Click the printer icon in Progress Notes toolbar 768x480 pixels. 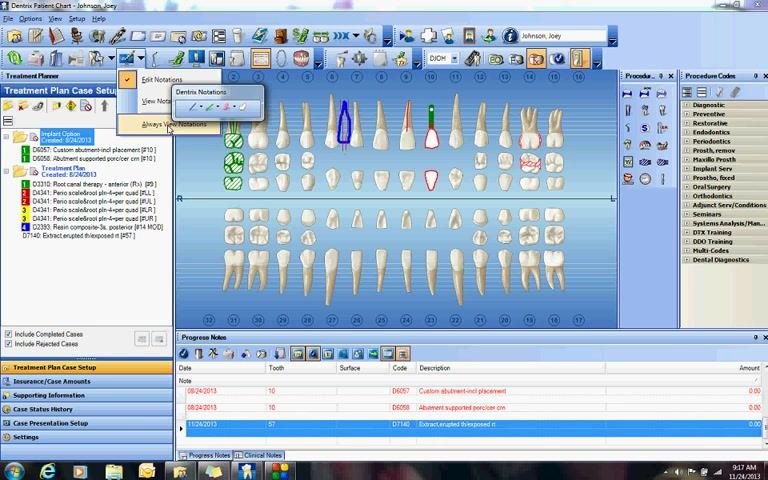point(229,353)
